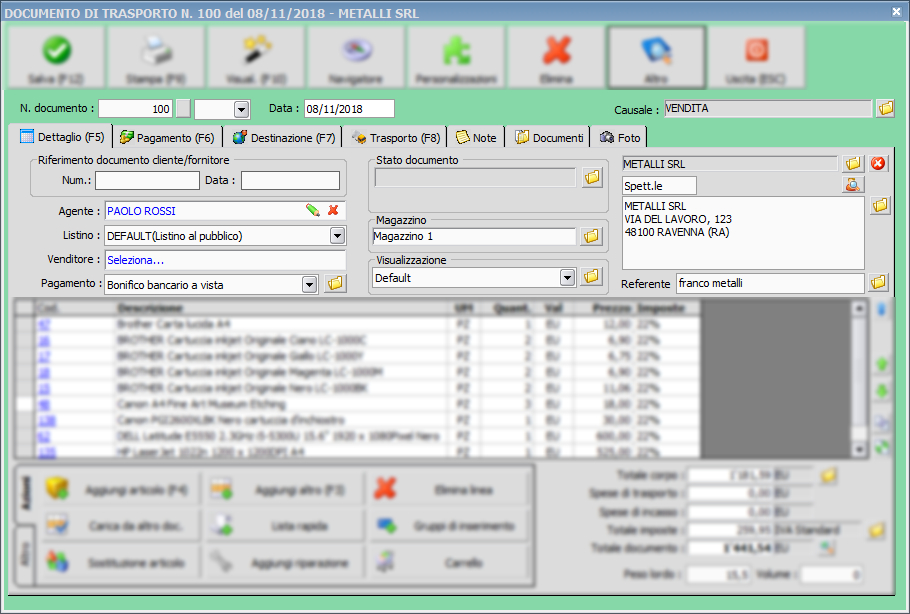Viewport: 910px width, 614px height.
Task: Open the Causale folder lookup icon
Action: (885, 108)
